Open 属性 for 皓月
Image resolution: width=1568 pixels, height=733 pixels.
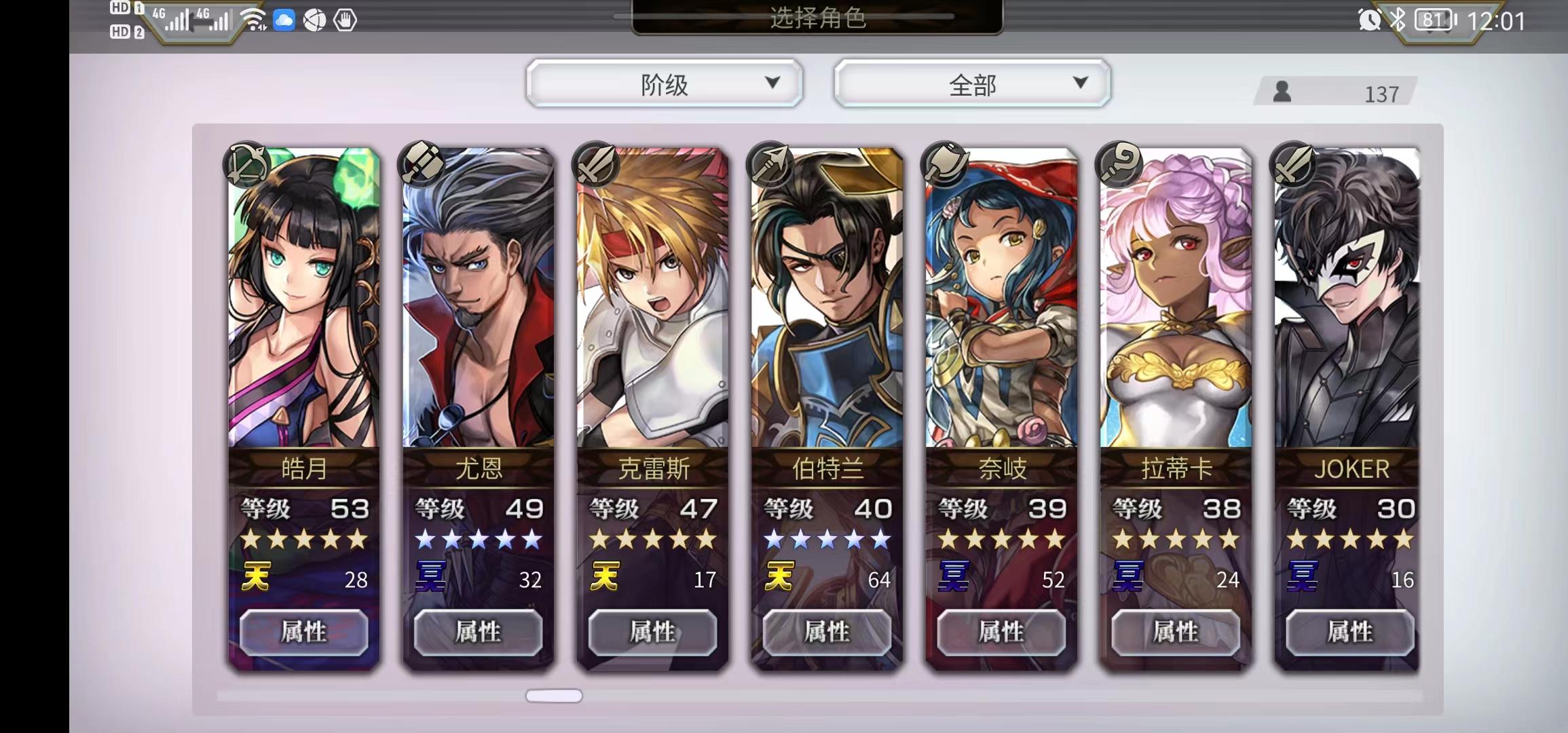(304, 632)
